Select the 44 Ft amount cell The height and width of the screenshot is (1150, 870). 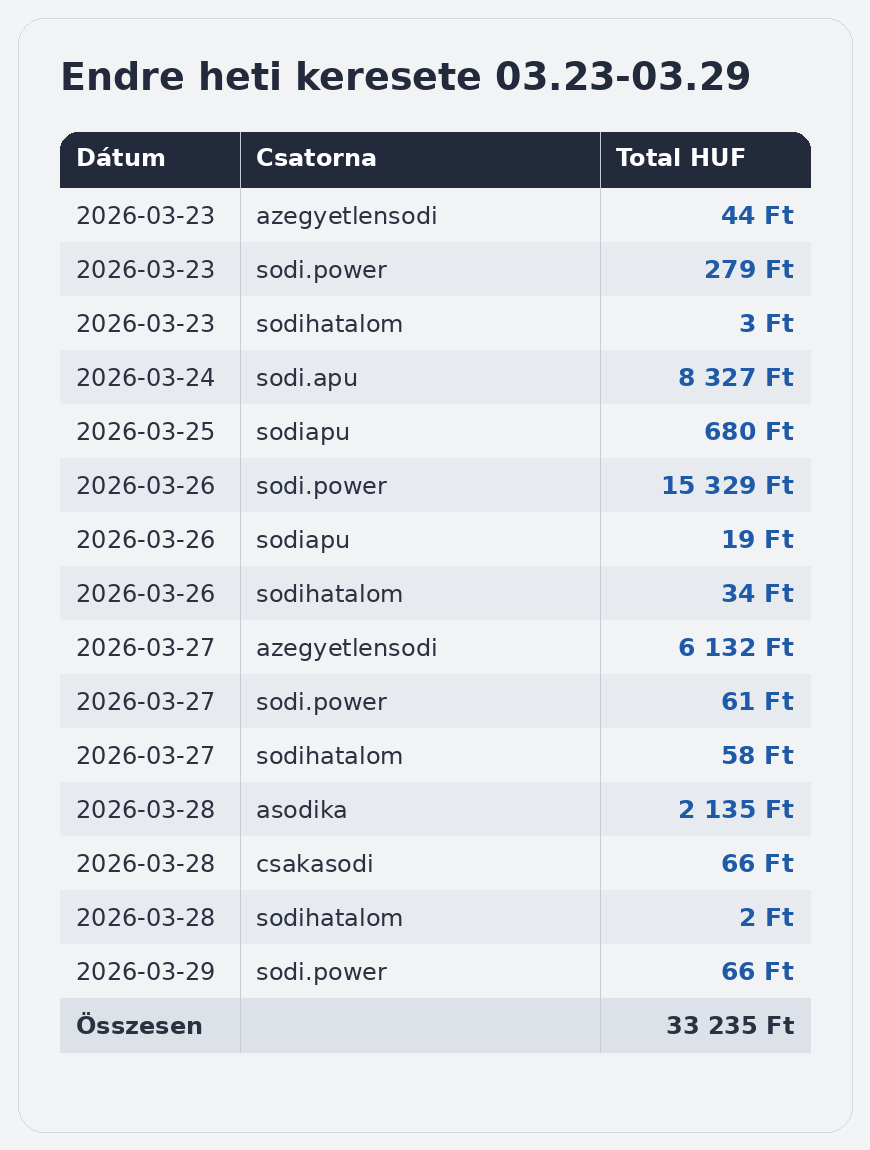[x=757, y=216]
